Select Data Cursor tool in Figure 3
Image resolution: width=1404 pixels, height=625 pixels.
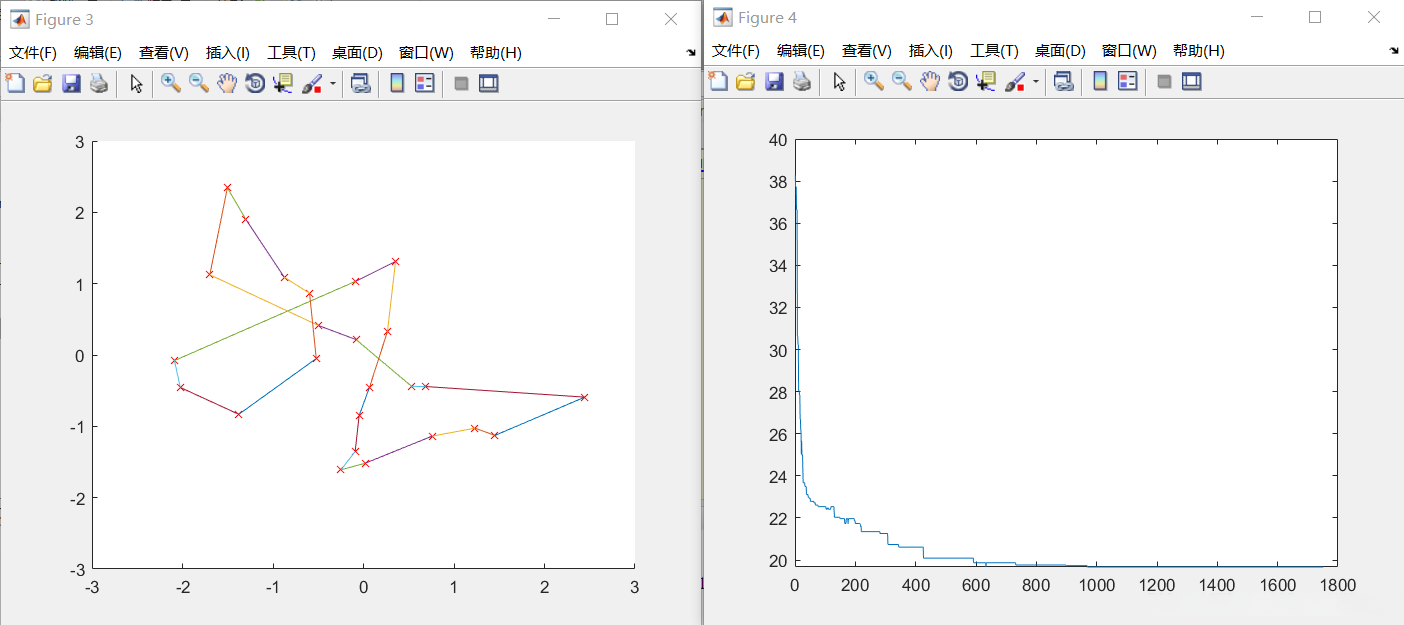(283, 83)
